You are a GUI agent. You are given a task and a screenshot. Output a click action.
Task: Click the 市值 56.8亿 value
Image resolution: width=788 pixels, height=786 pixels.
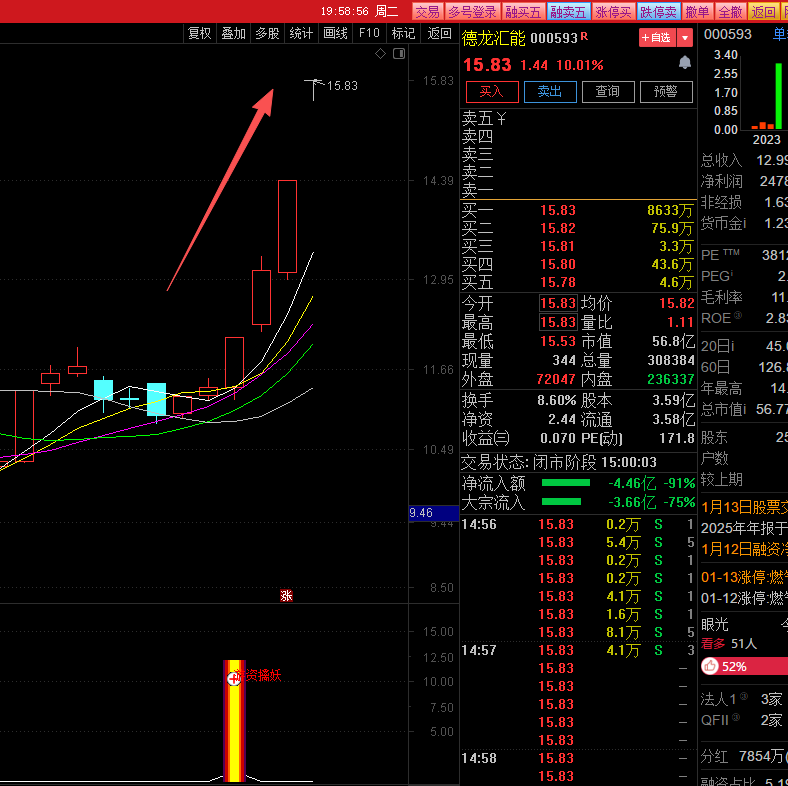(x=673, y=342)
